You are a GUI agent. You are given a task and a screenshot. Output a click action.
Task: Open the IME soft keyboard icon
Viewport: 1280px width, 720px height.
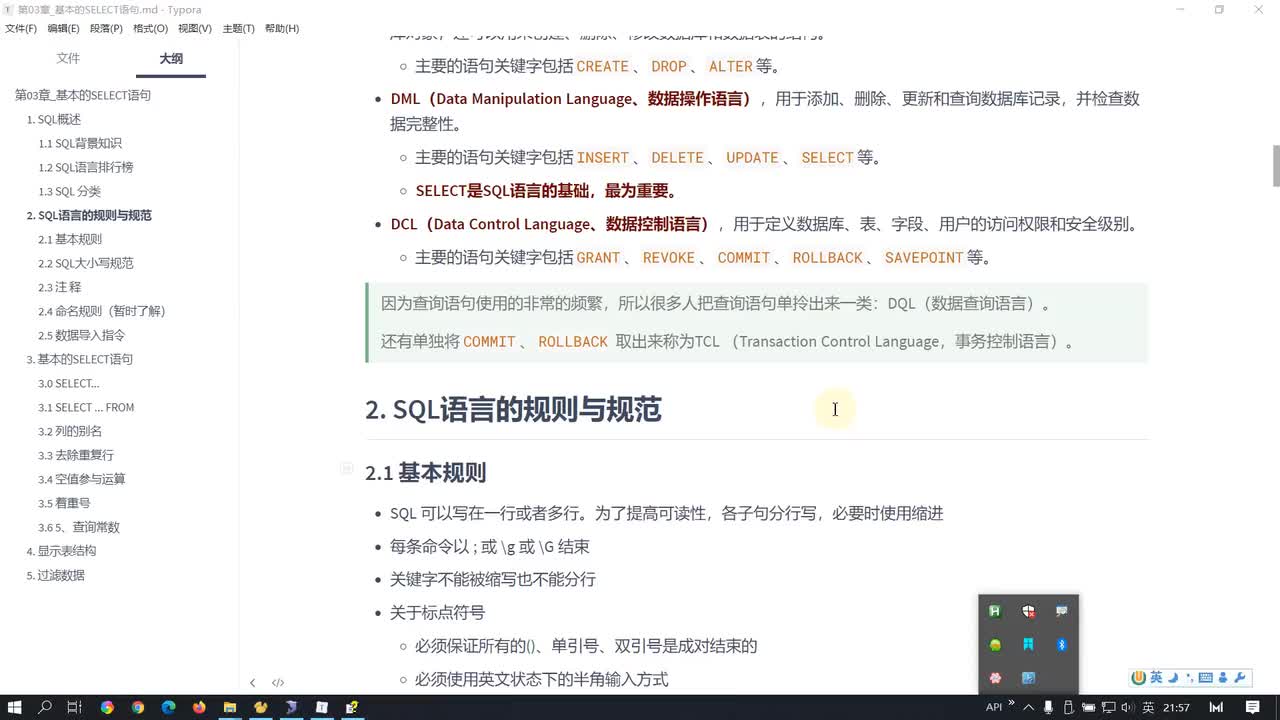coord(1205,678)
